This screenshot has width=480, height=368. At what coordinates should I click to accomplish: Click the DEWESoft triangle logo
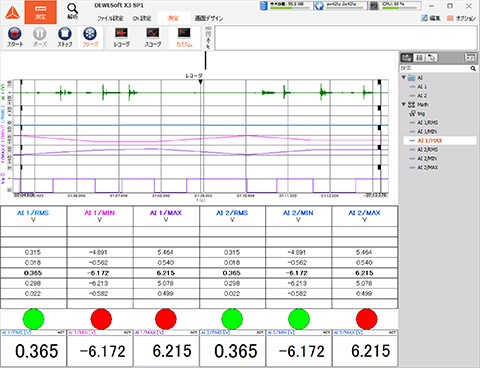(x=12, y=13)
